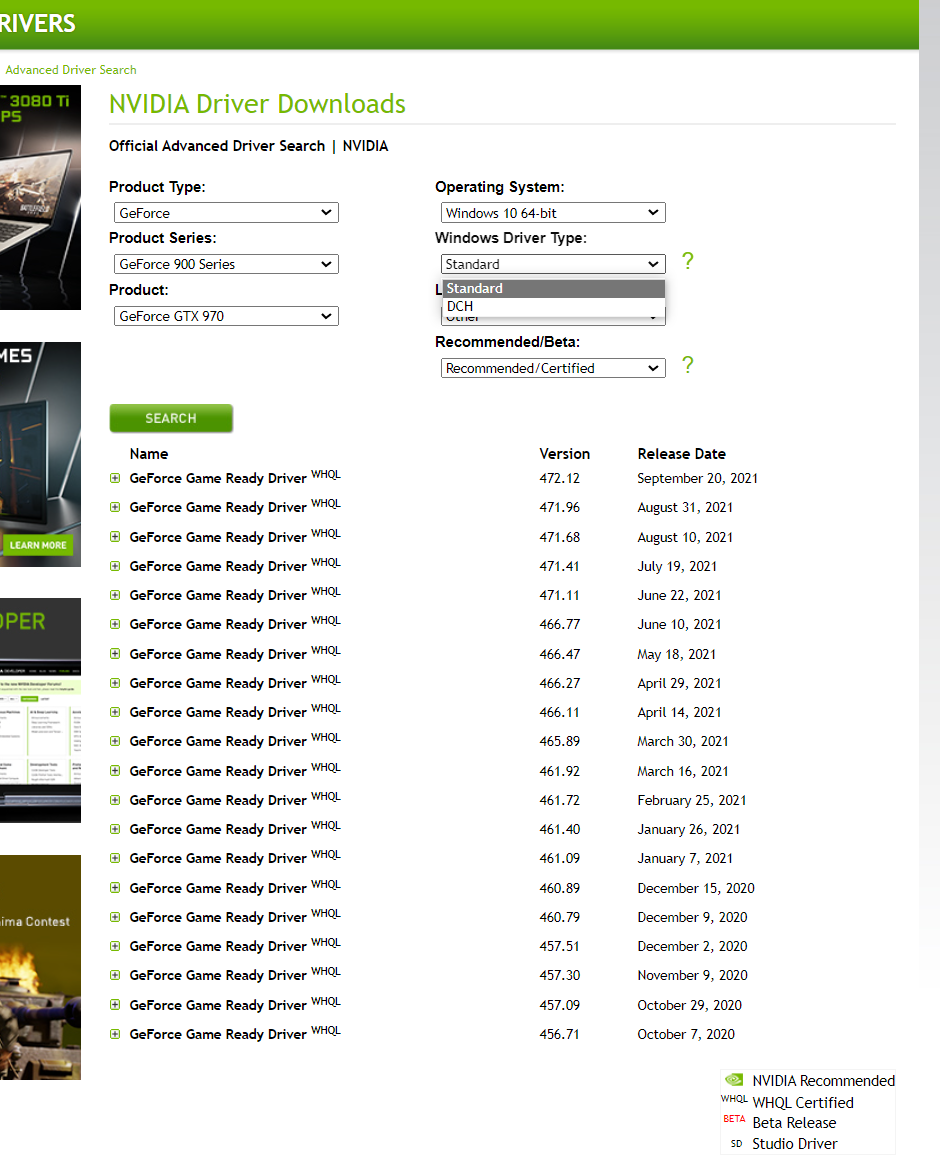Open the developer forum banner thumbnail
Screen dimensions: 940x1161
tap(40, 710)
